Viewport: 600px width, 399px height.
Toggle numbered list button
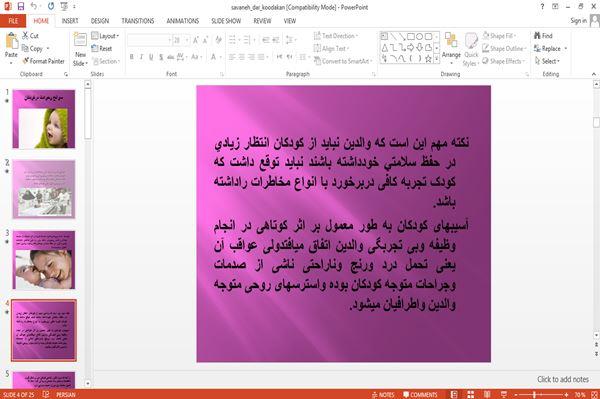(x=248, y=40)
